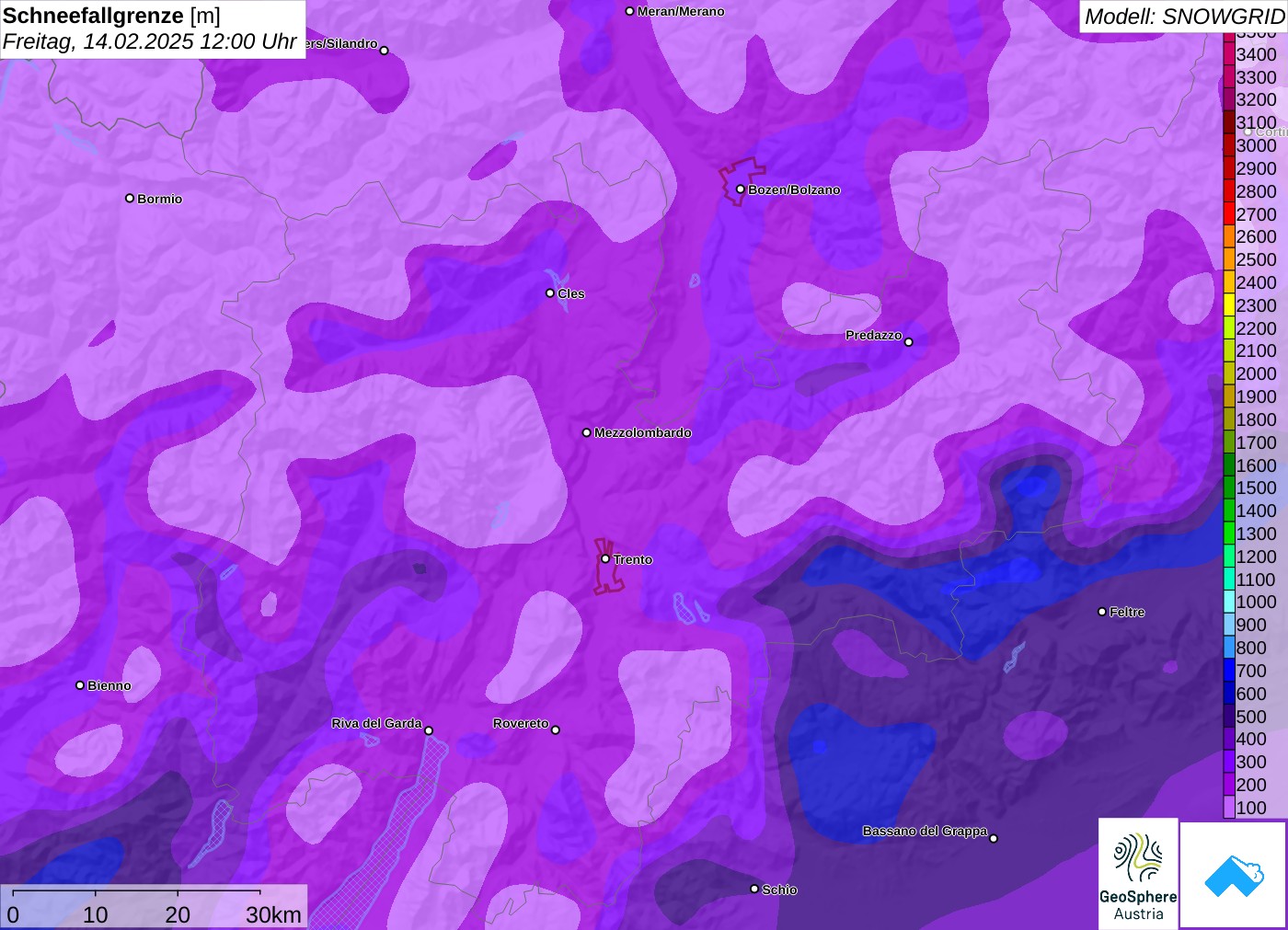Click the legend value '3300'
This screenshot has width=1288, height=930.
1256,77
